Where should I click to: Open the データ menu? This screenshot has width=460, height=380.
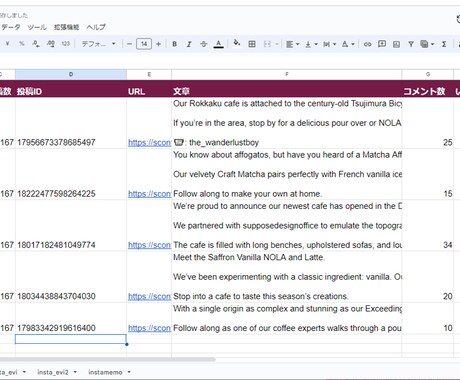11,27
